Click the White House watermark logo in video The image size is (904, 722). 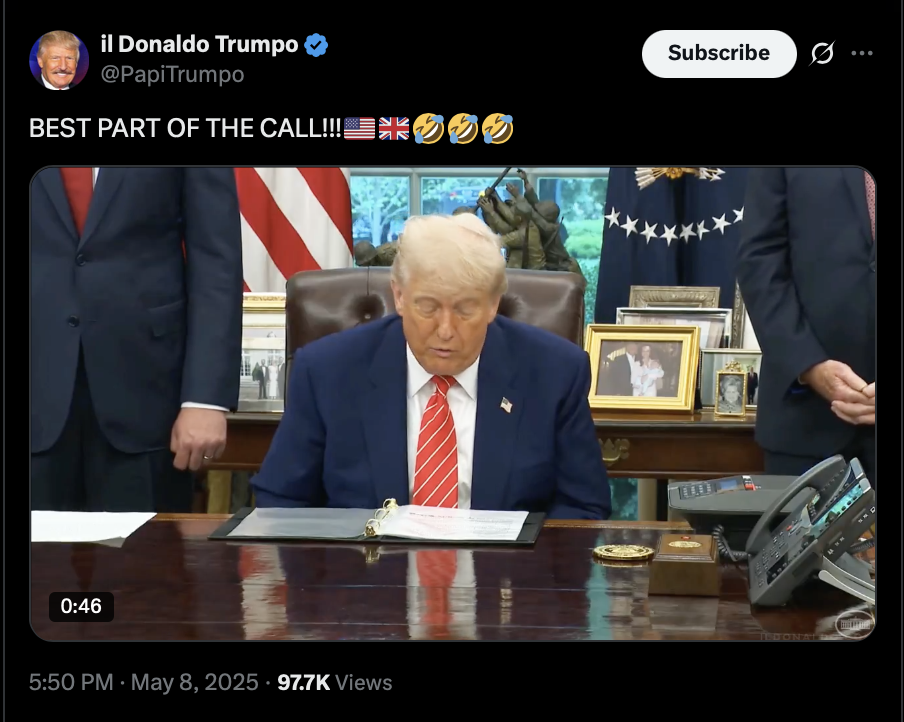[854, 624]
